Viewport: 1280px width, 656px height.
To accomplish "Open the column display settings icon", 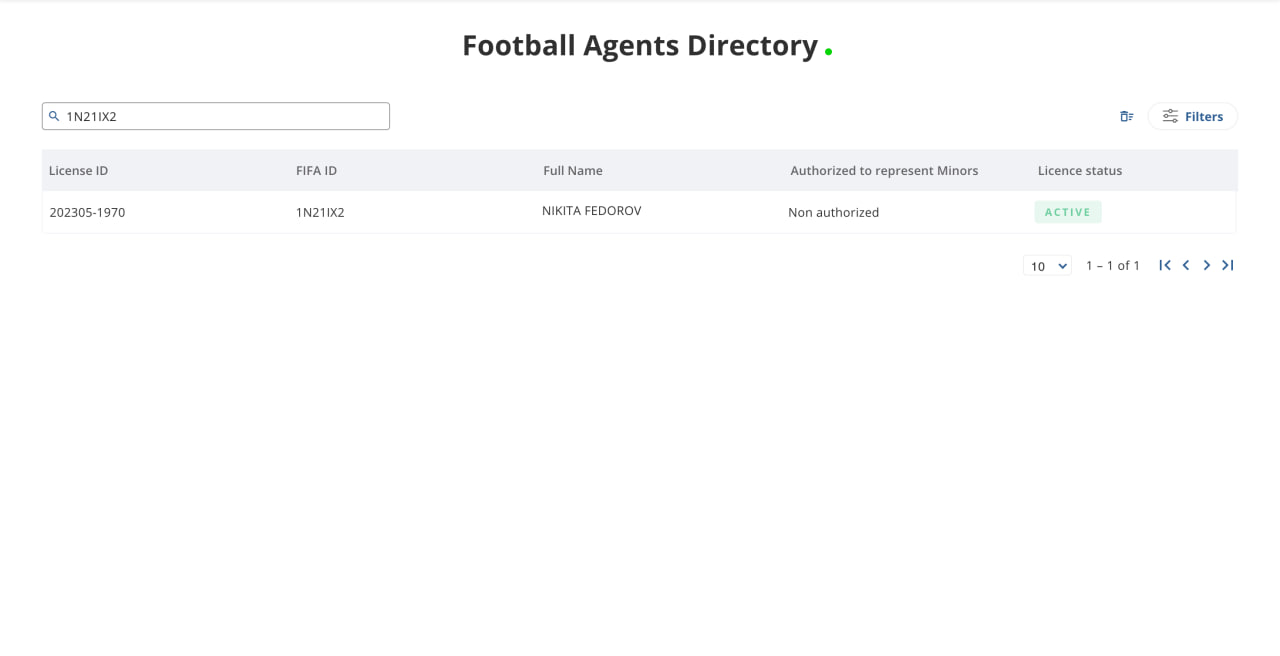I will pyautogui.click(x=1127, y=116).
